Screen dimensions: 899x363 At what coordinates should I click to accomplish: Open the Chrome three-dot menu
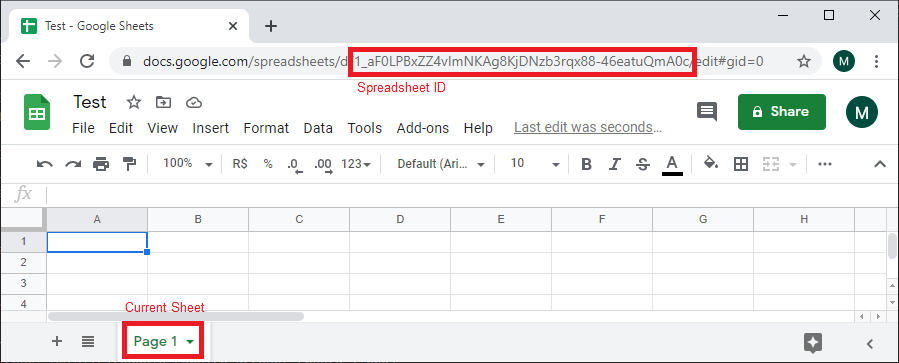[x=876, y=61]
